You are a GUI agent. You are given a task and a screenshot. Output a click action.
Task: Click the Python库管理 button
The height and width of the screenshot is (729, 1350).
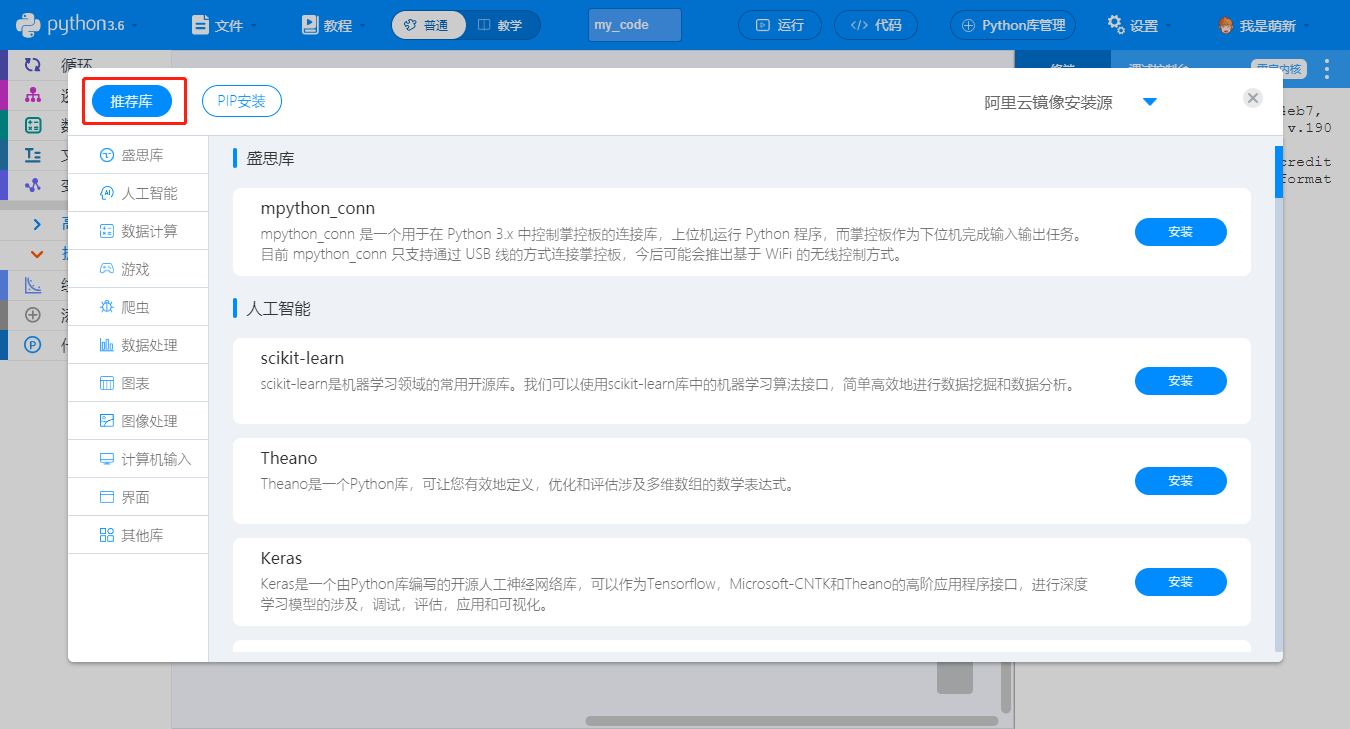(1013, 25)
